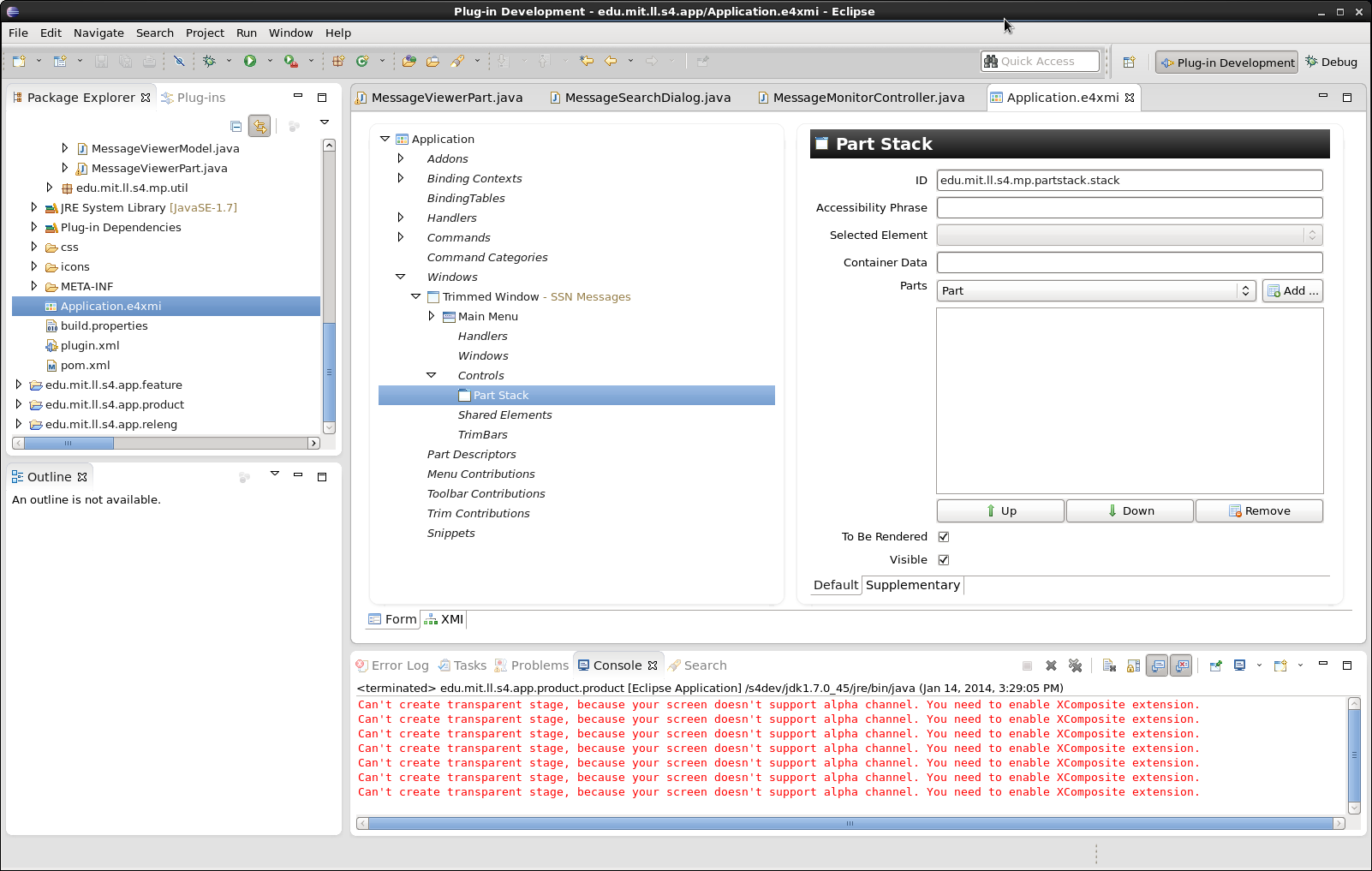Viewport: 1372px width, 871px height.
Task: Click the Open Console icon
Action: pos(1280,665)
